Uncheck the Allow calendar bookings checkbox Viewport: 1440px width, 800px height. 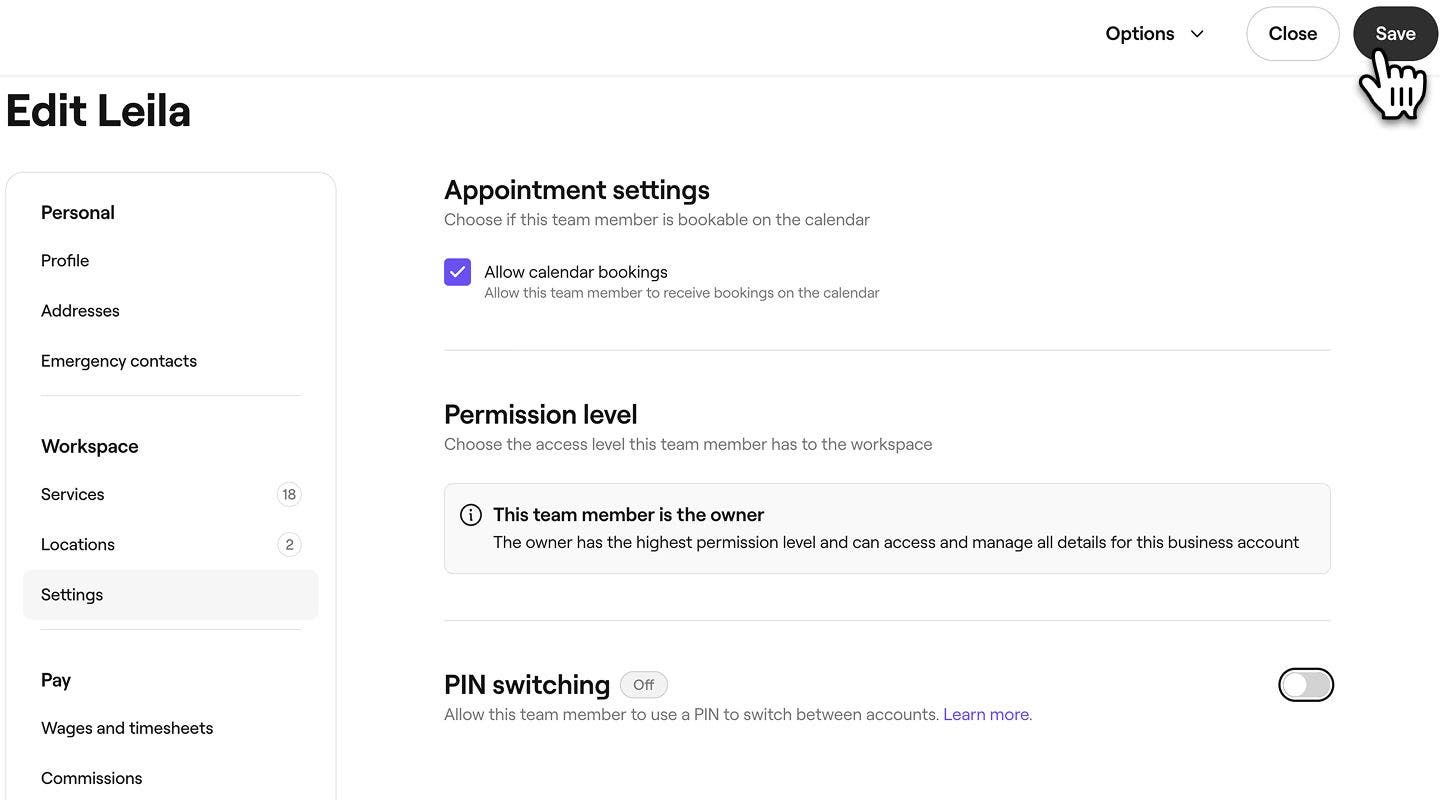pyautogui.click(x=457, y=272)
